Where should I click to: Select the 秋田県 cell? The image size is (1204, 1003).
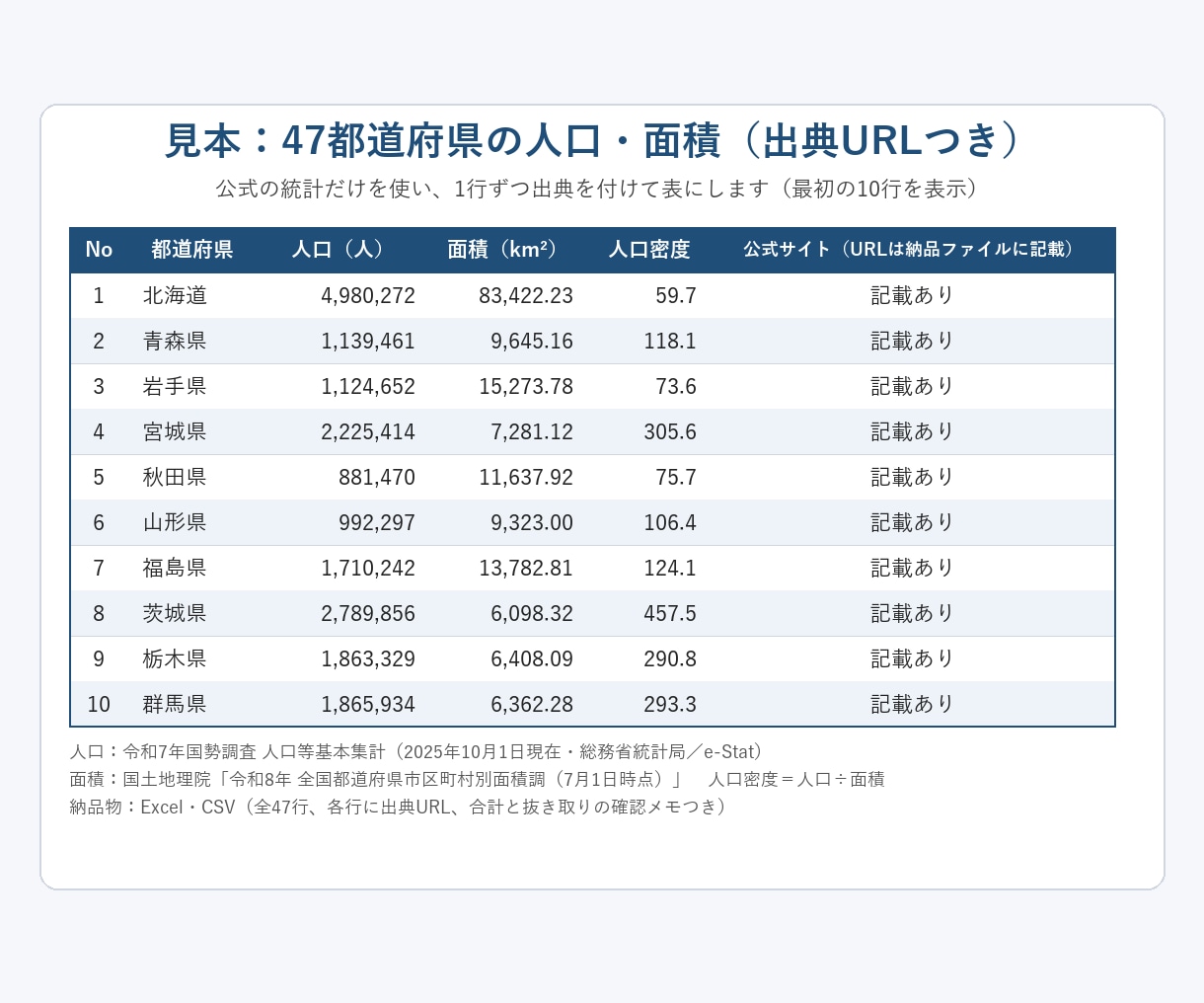[175, 477]
